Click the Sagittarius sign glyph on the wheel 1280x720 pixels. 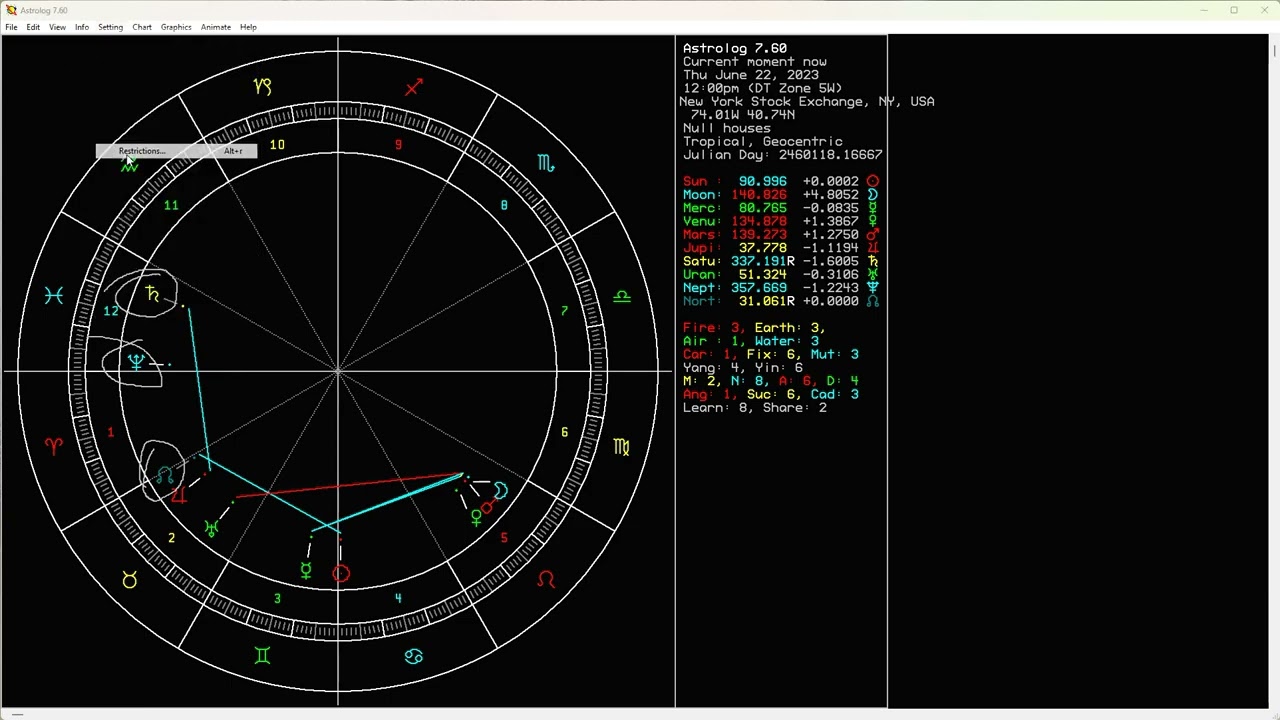[x=414, y=87]
